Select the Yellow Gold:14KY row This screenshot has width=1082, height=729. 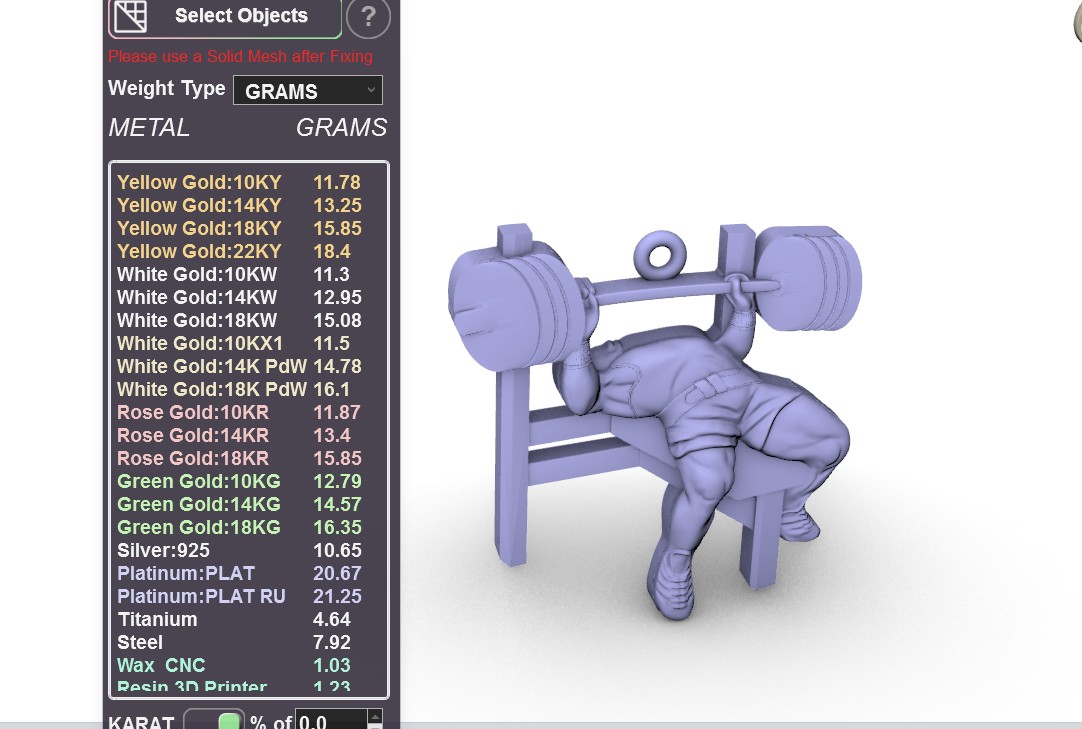(x=239, y=205)
